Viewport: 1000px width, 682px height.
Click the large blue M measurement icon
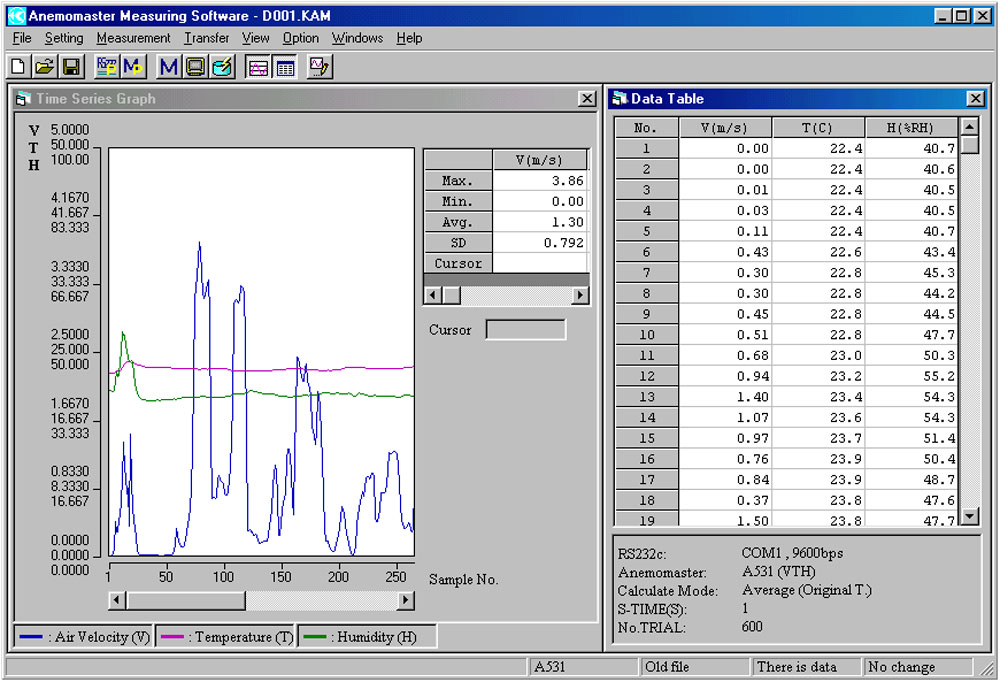tap(168, 67)
